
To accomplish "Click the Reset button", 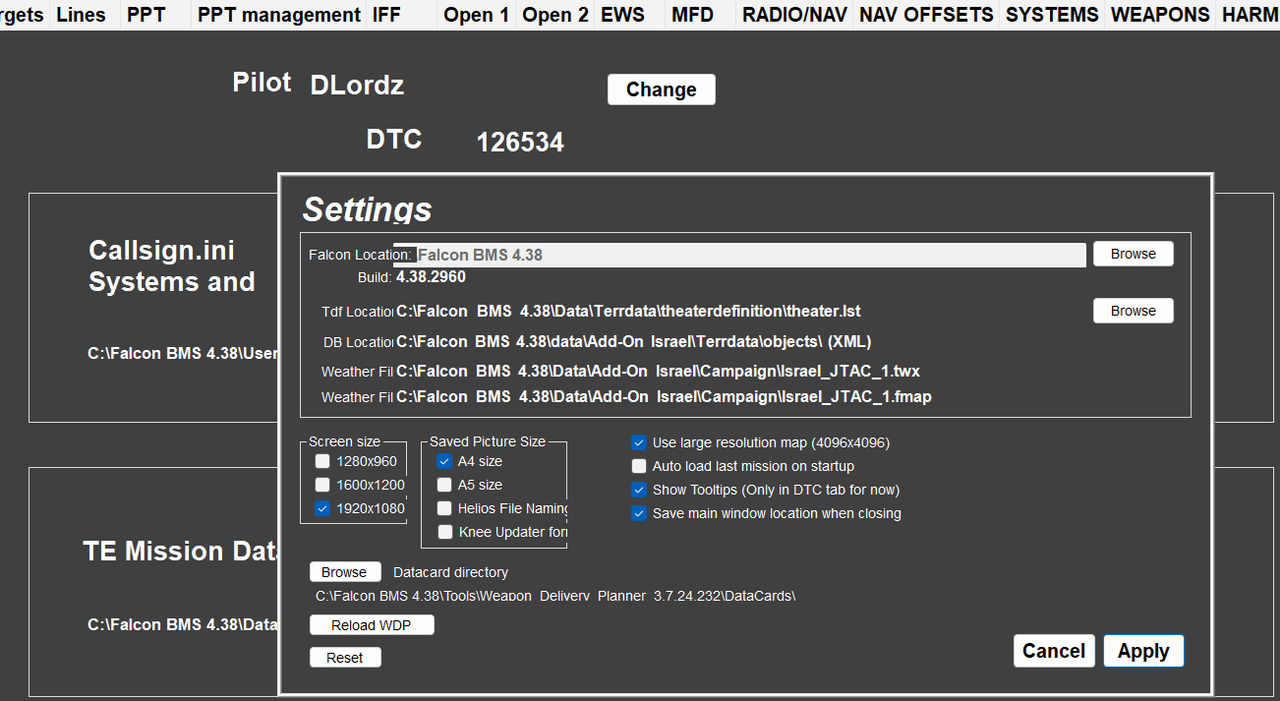I will (x=345, y=657).
